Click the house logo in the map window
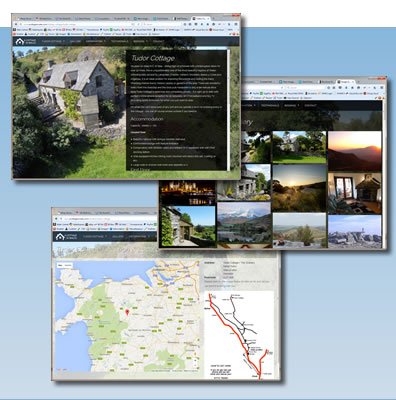396x400 pixels. tap(65, 237)
